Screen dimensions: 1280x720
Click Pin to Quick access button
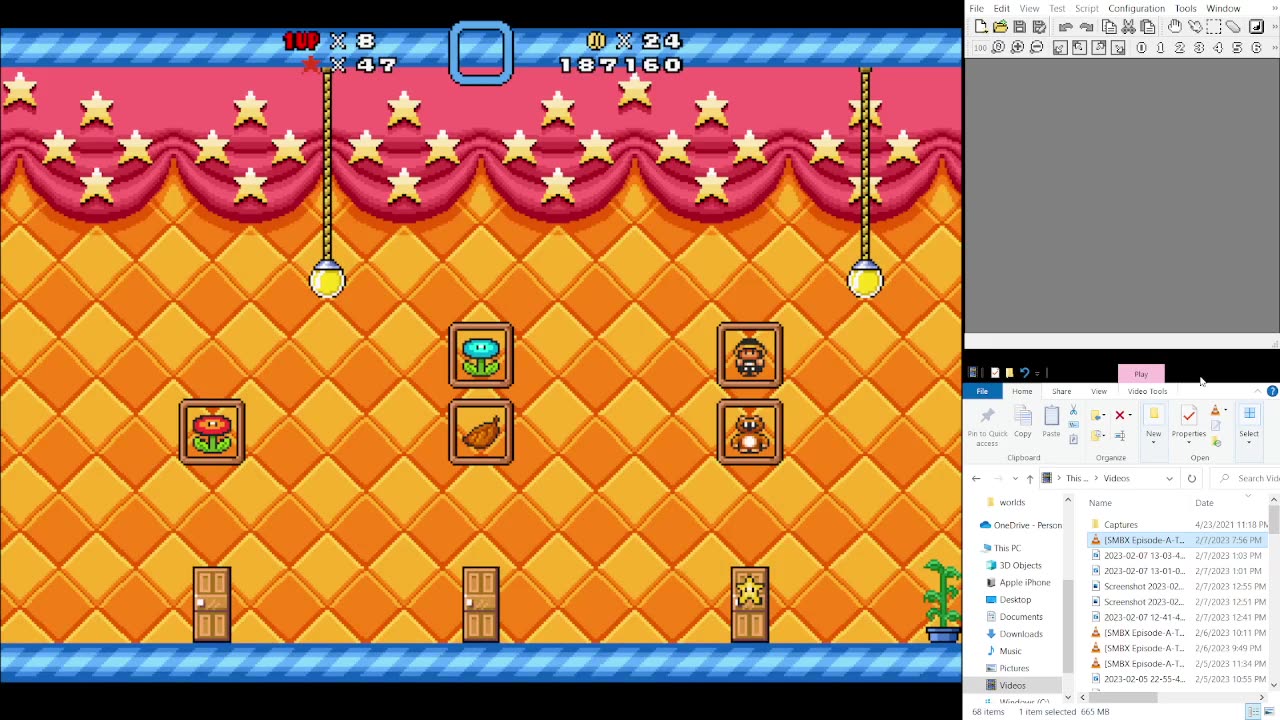[x=987, y=427]
